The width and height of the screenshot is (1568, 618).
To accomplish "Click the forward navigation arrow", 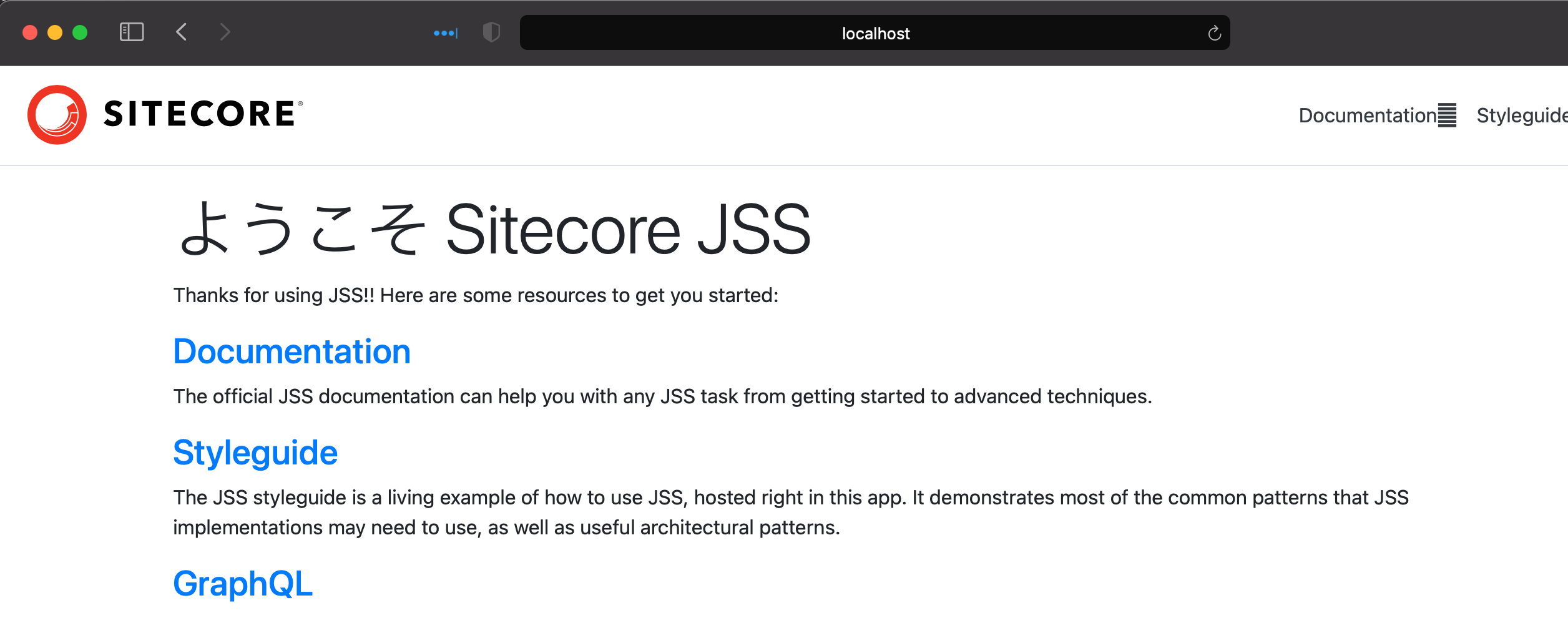I will coord(225,32).
